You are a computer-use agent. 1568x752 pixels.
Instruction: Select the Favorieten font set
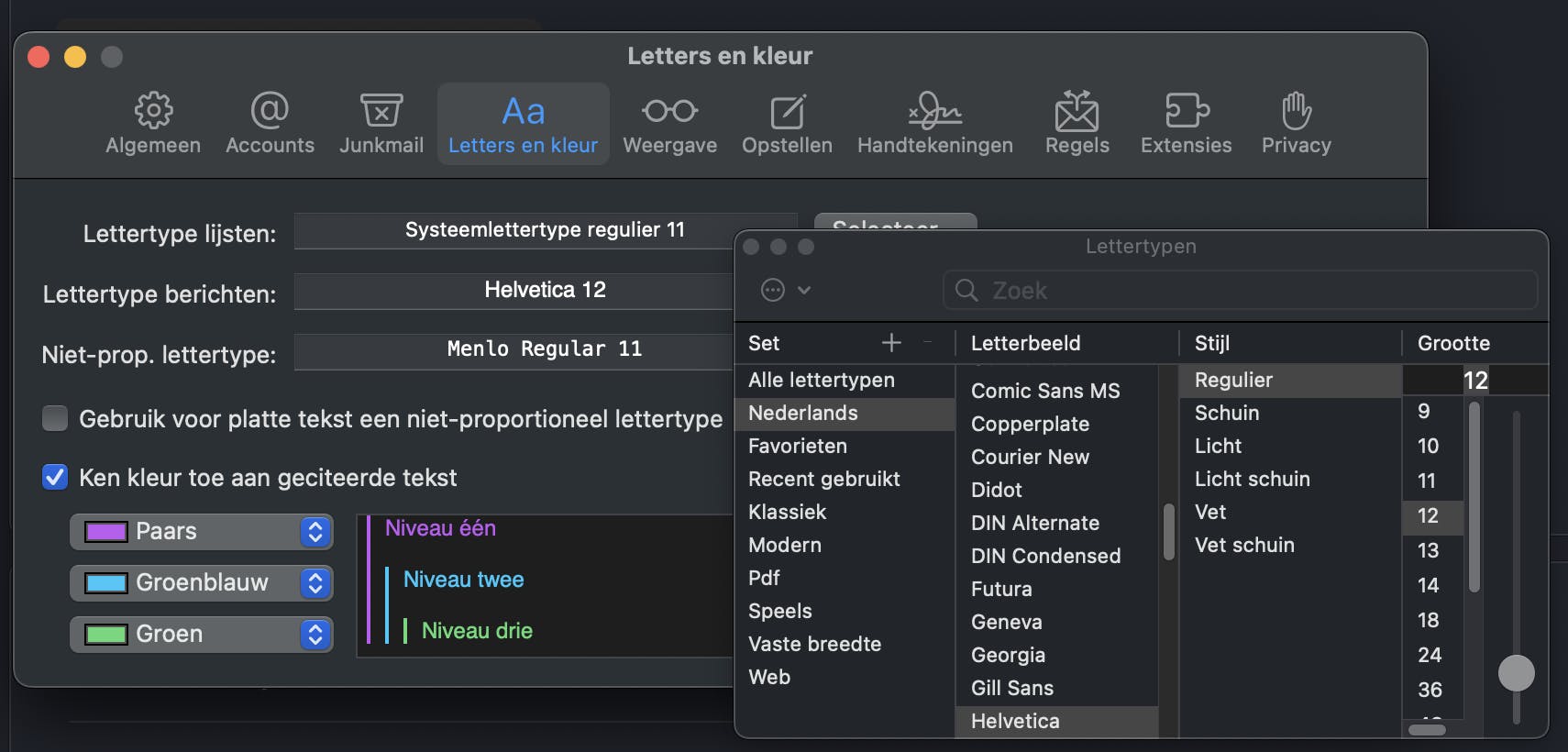[798, 447]
